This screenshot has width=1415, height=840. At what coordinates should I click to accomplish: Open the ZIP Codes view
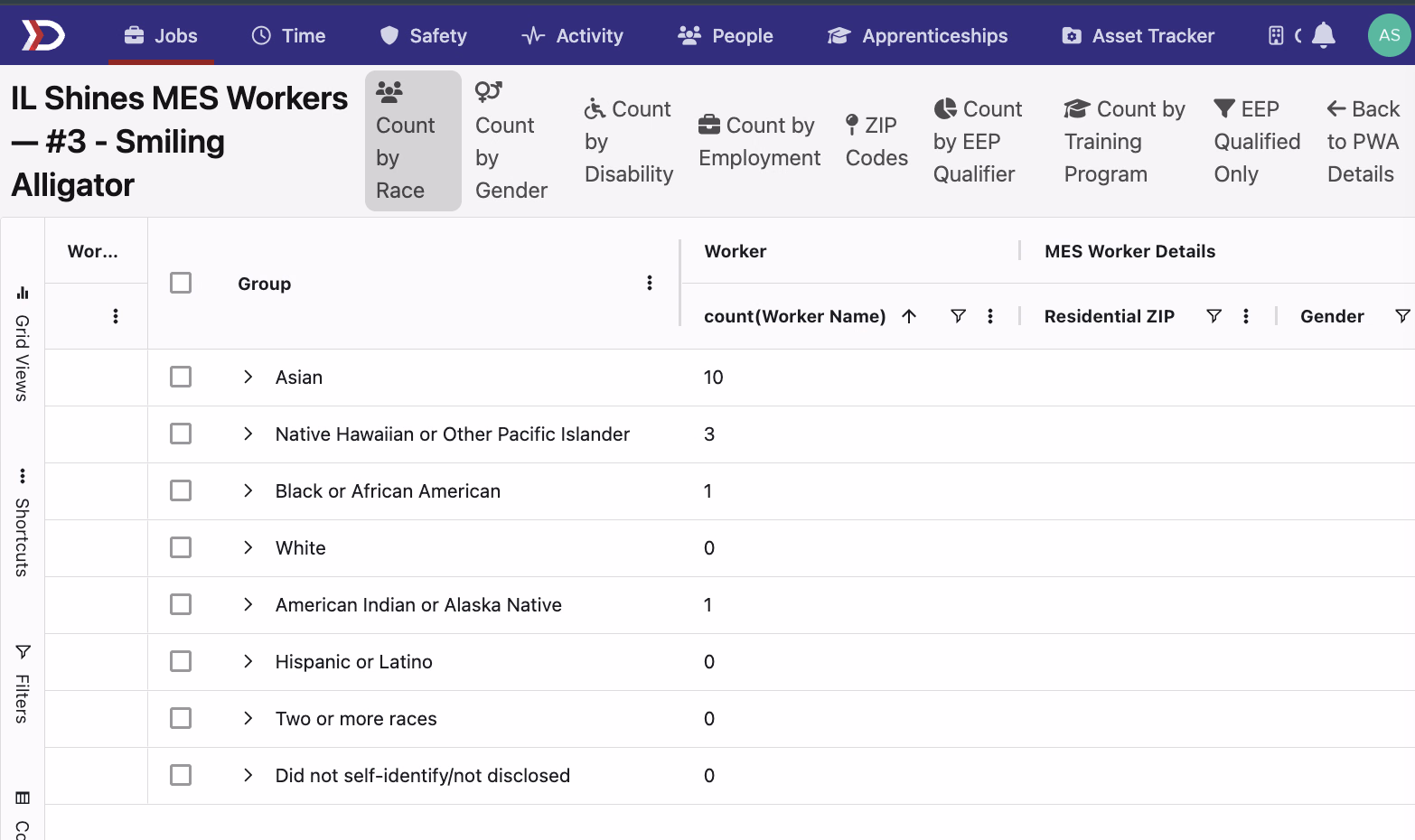click(x=876, y=141)
